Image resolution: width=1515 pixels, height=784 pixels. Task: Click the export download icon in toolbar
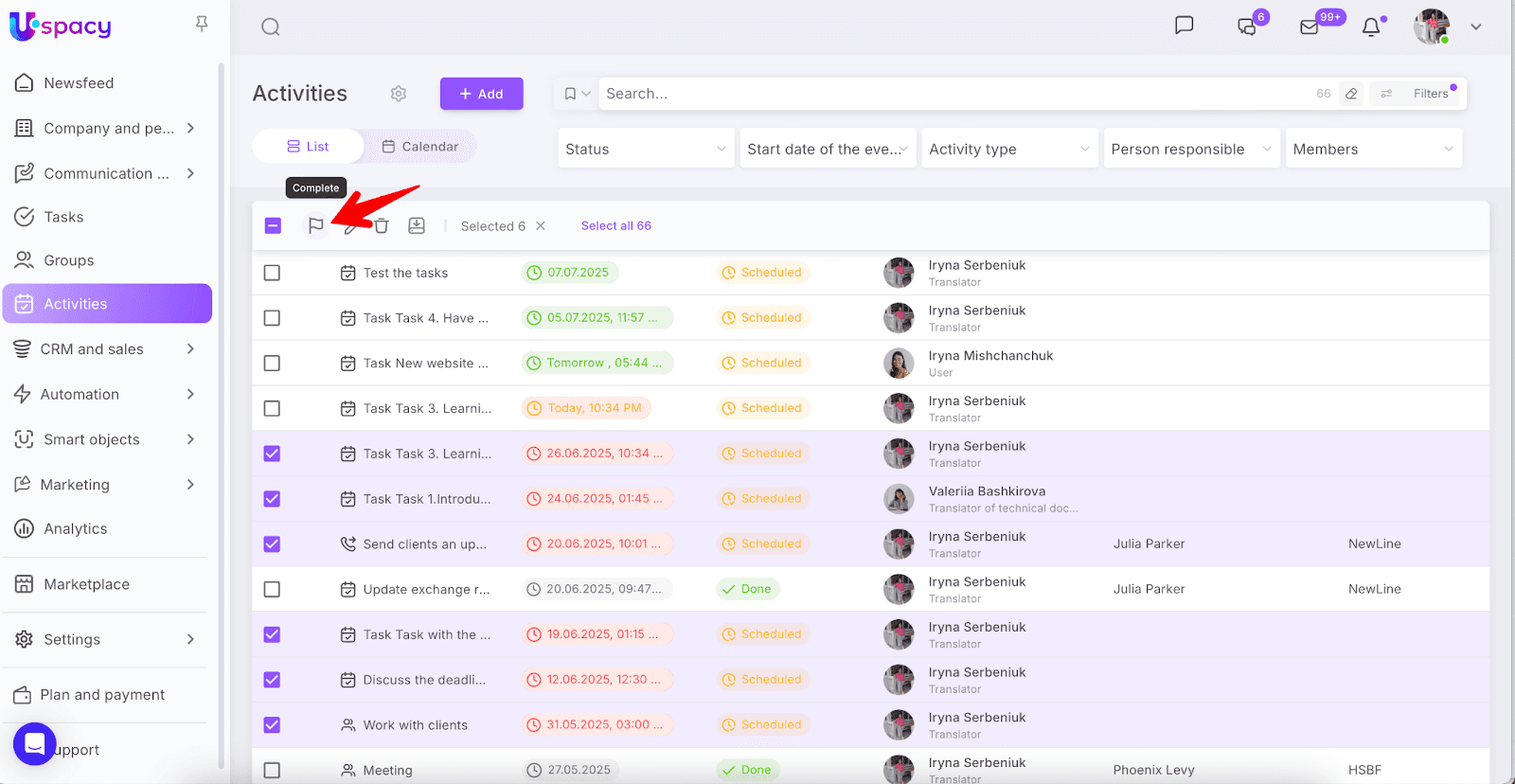tap(417, 225)
